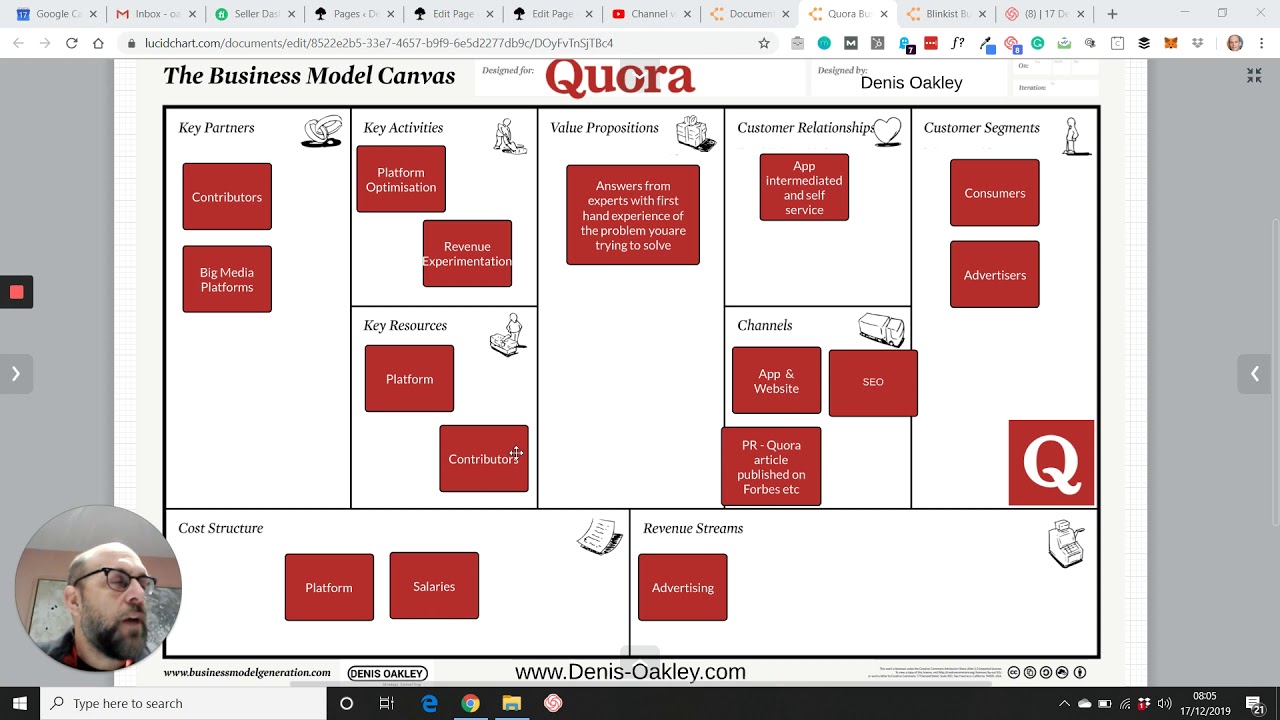This screenshot has width=1280, height=720.
Task: Select the Platform Optimisation card
Action: 401,179
